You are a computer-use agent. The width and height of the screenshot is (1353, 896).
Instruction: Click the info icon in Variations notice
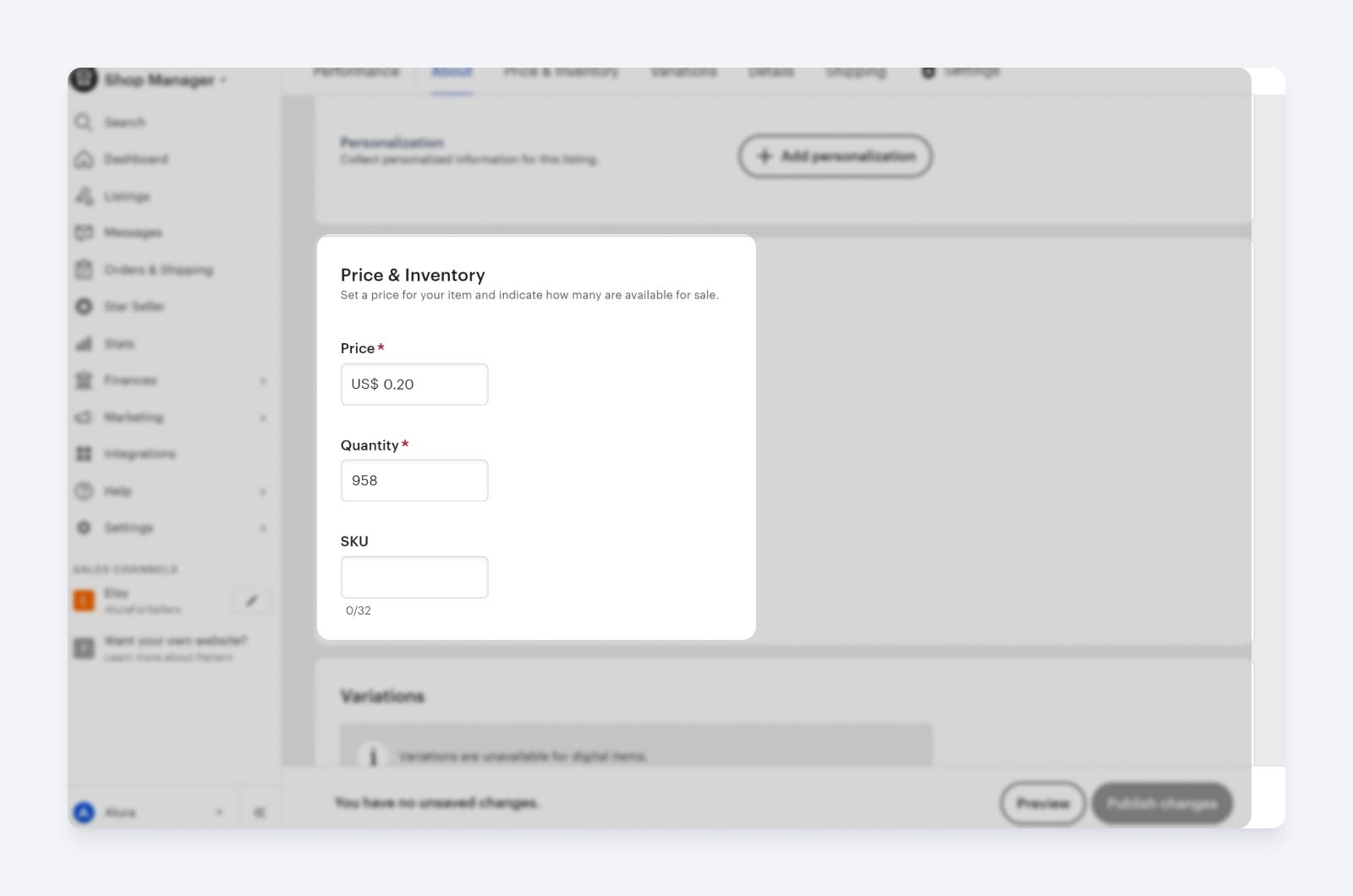373,756
